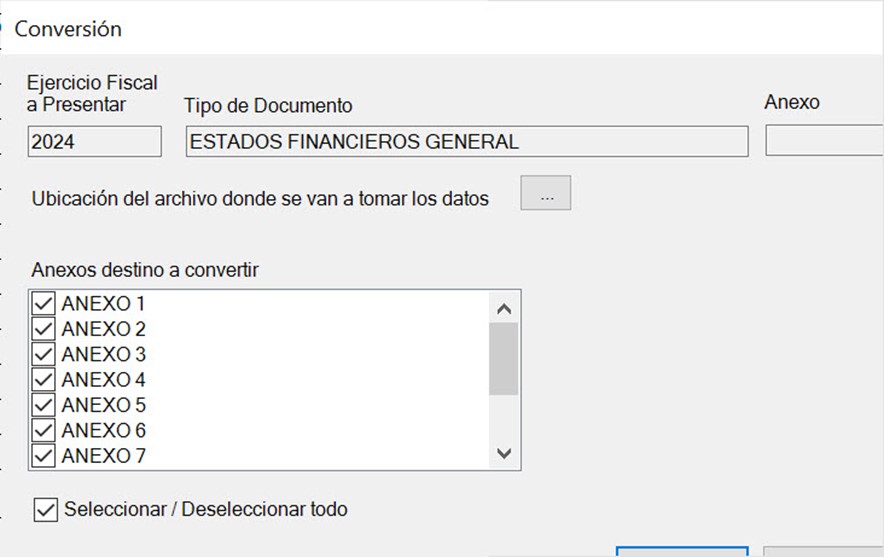Toggle Seleccionar / Deseleccionar todo checkbox
Screen dimensions: 884x557
46,510
